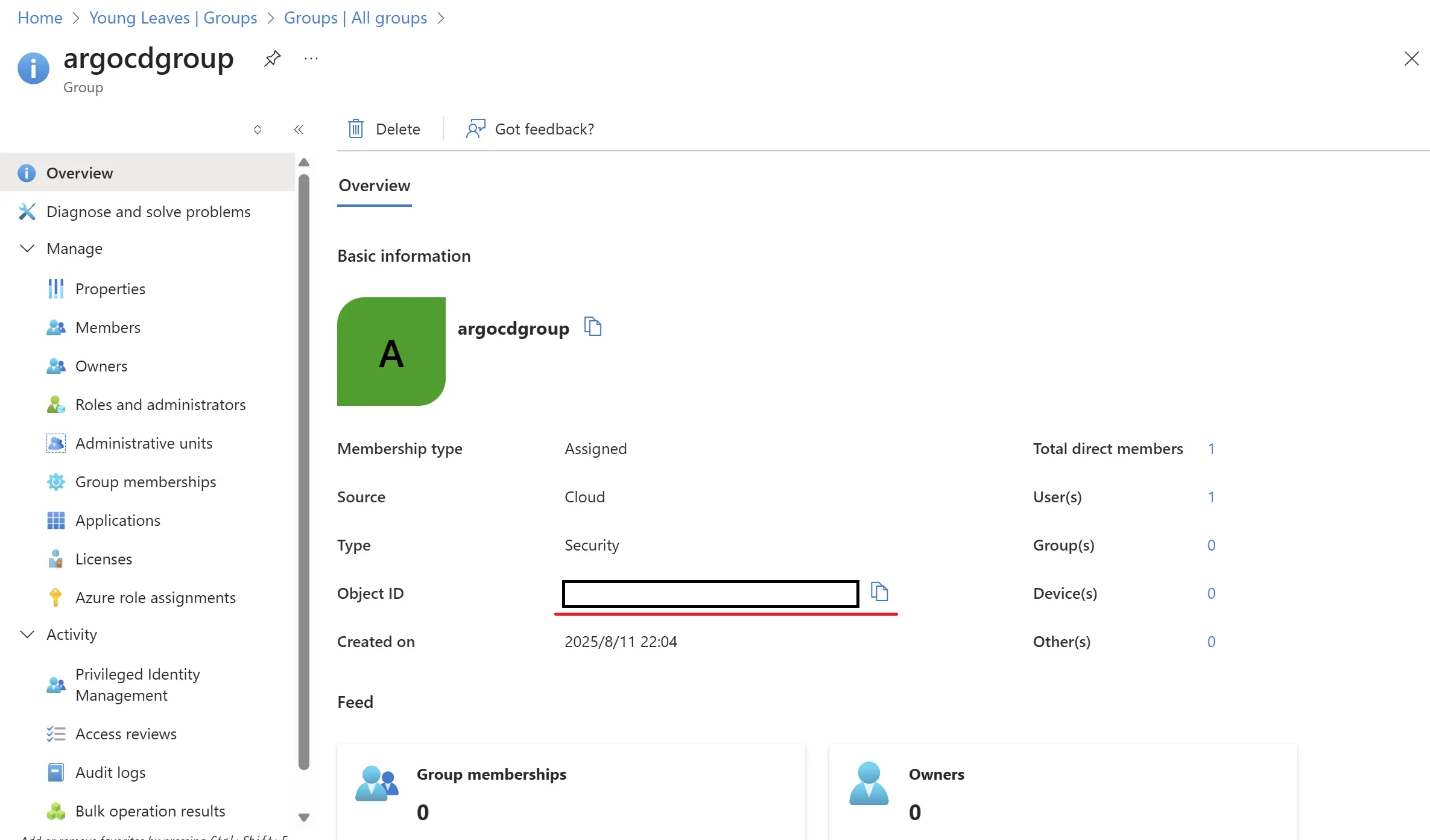Open Group memberships in sidebar
Viewport: 1430px width, 840px height.
147,482
